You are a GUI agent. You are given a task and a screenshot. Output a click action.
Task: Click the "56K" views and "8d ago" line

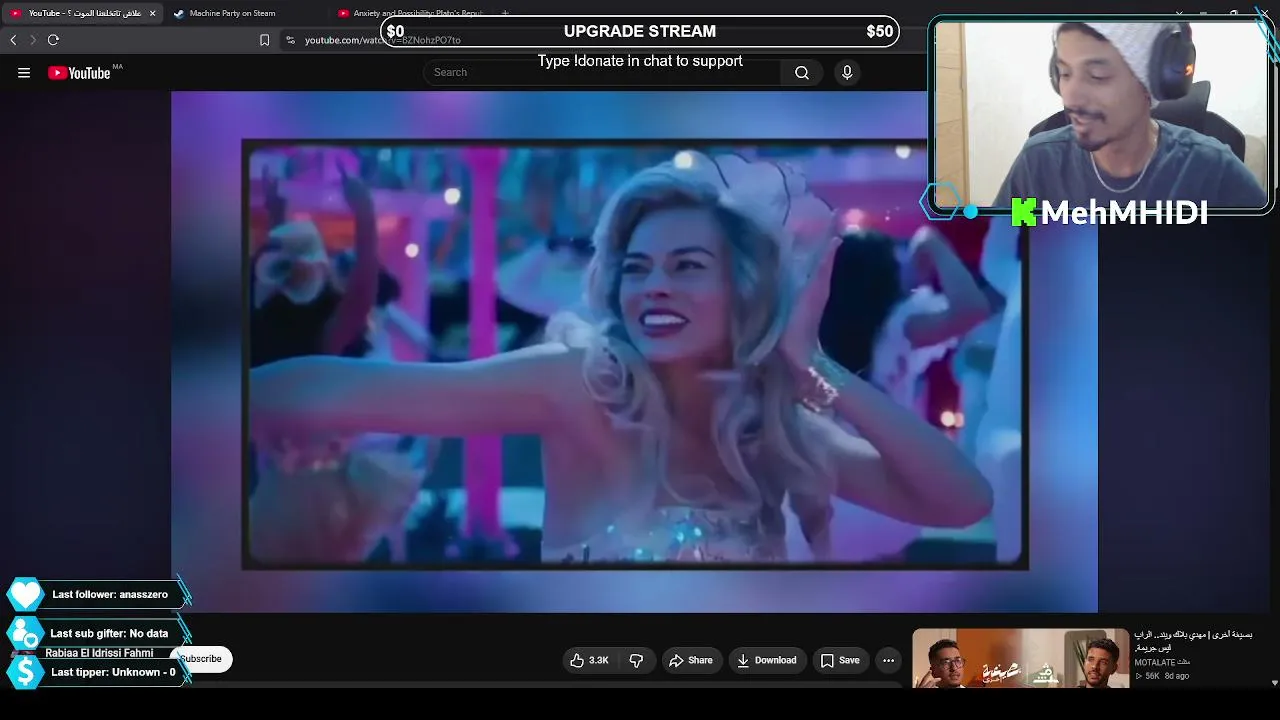point(1162,676)
